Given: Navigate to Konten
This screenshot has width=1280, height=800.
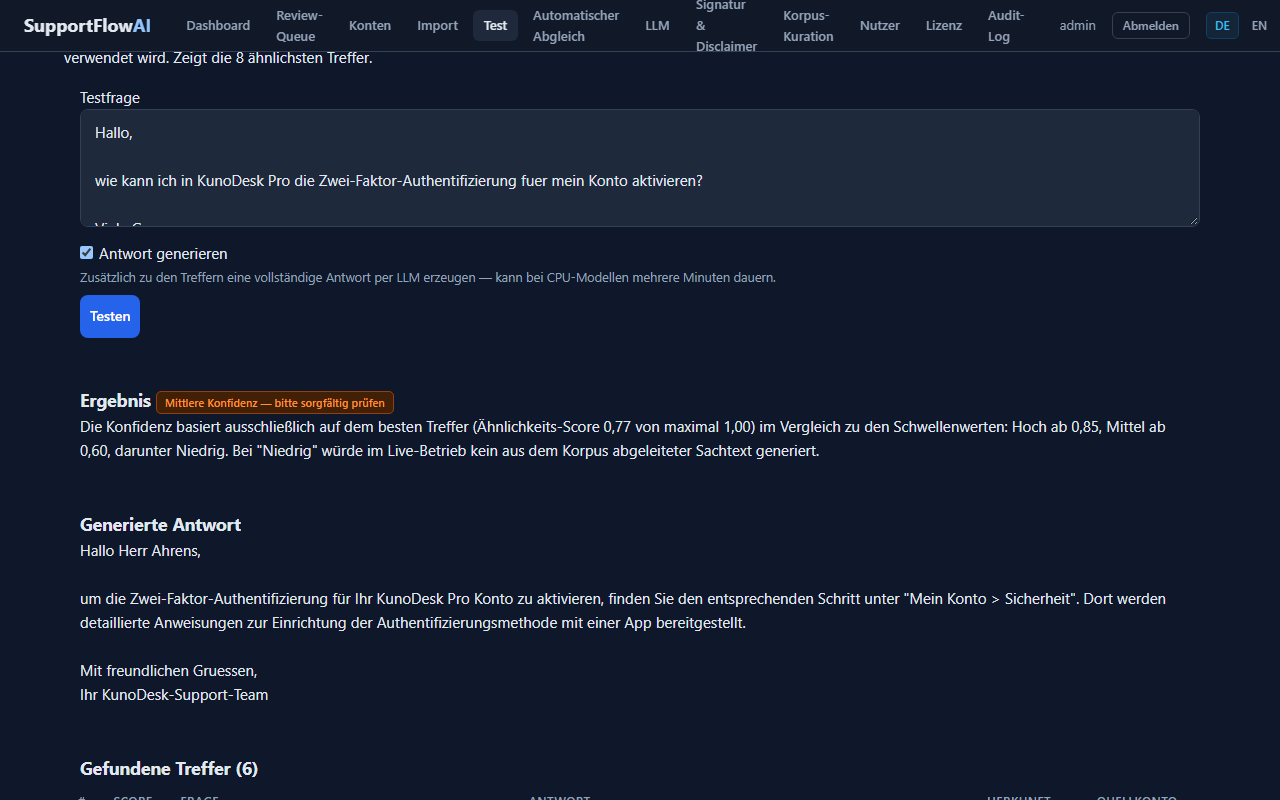Looking at the screenshot, I should coord(370,26).
